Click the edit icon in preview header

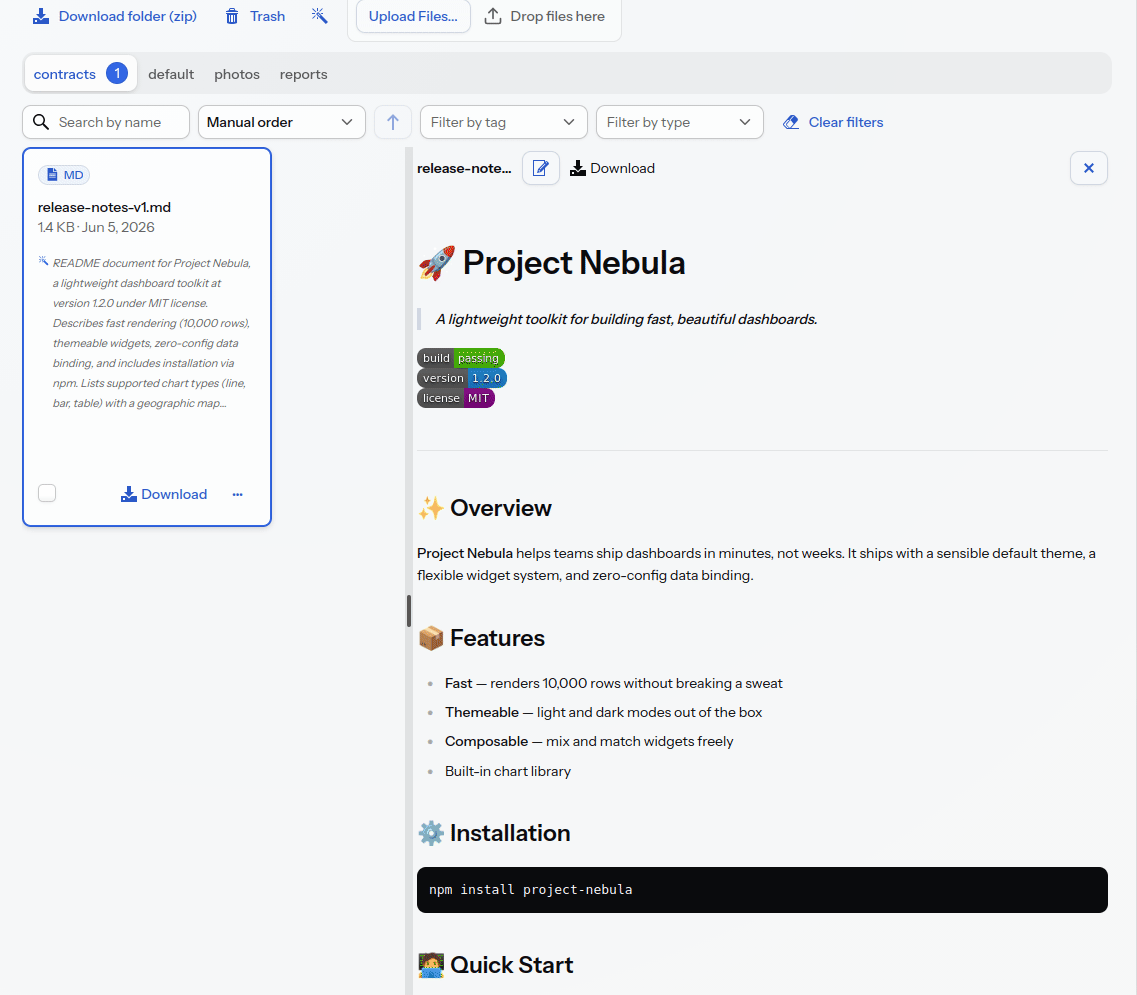click(541, 168)
